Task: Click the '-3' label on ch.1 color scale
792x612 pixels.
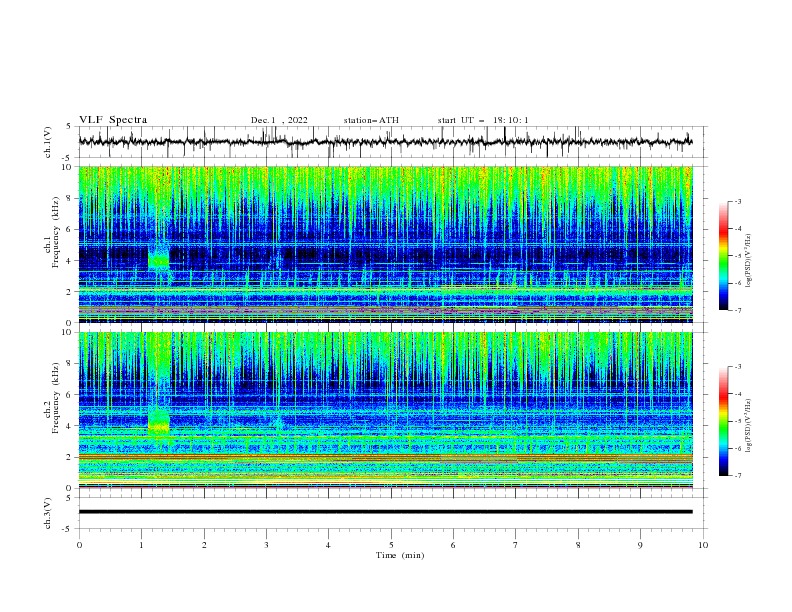Action: (x=737, y=201)
